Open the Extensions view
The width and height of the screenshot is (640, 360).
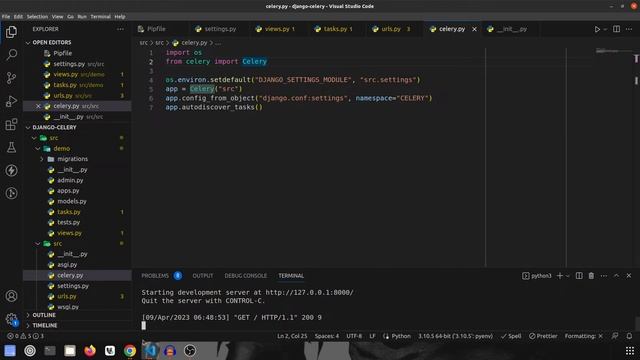coord(11,124)
